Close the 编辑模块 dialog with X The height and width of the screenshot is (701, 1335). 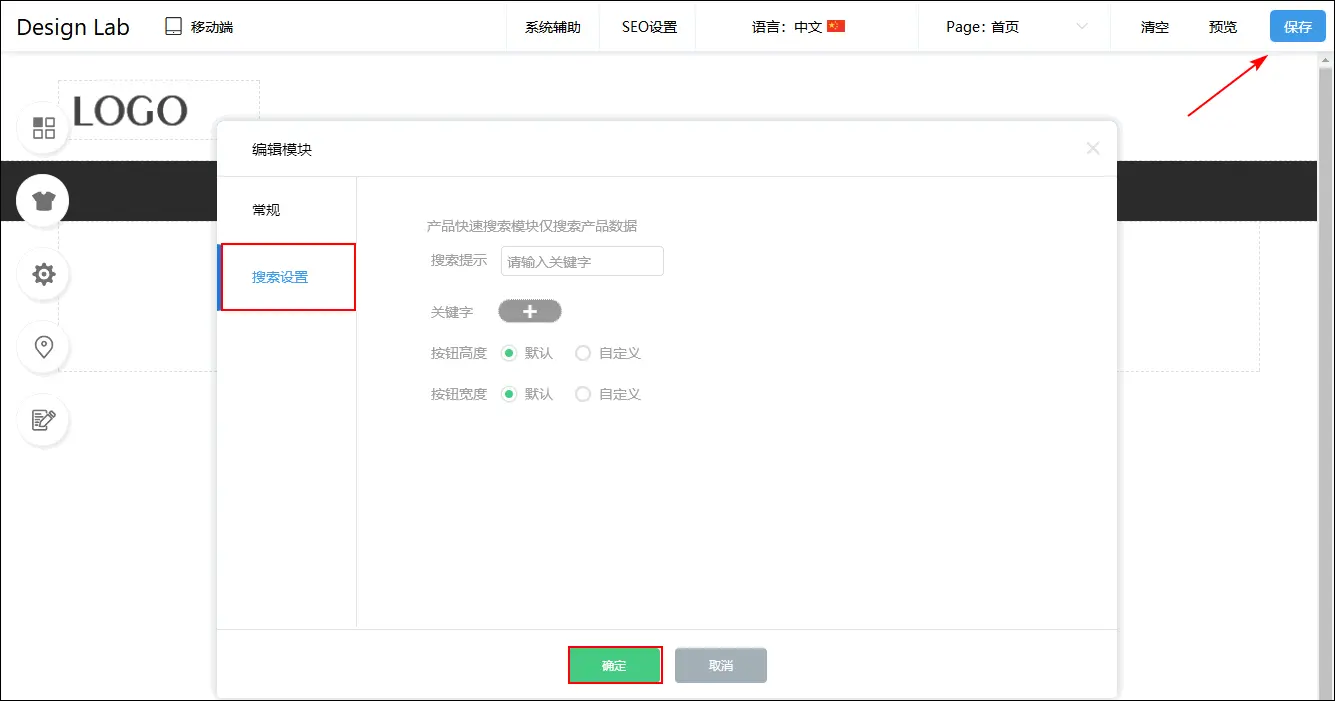tap(1092, 149)
